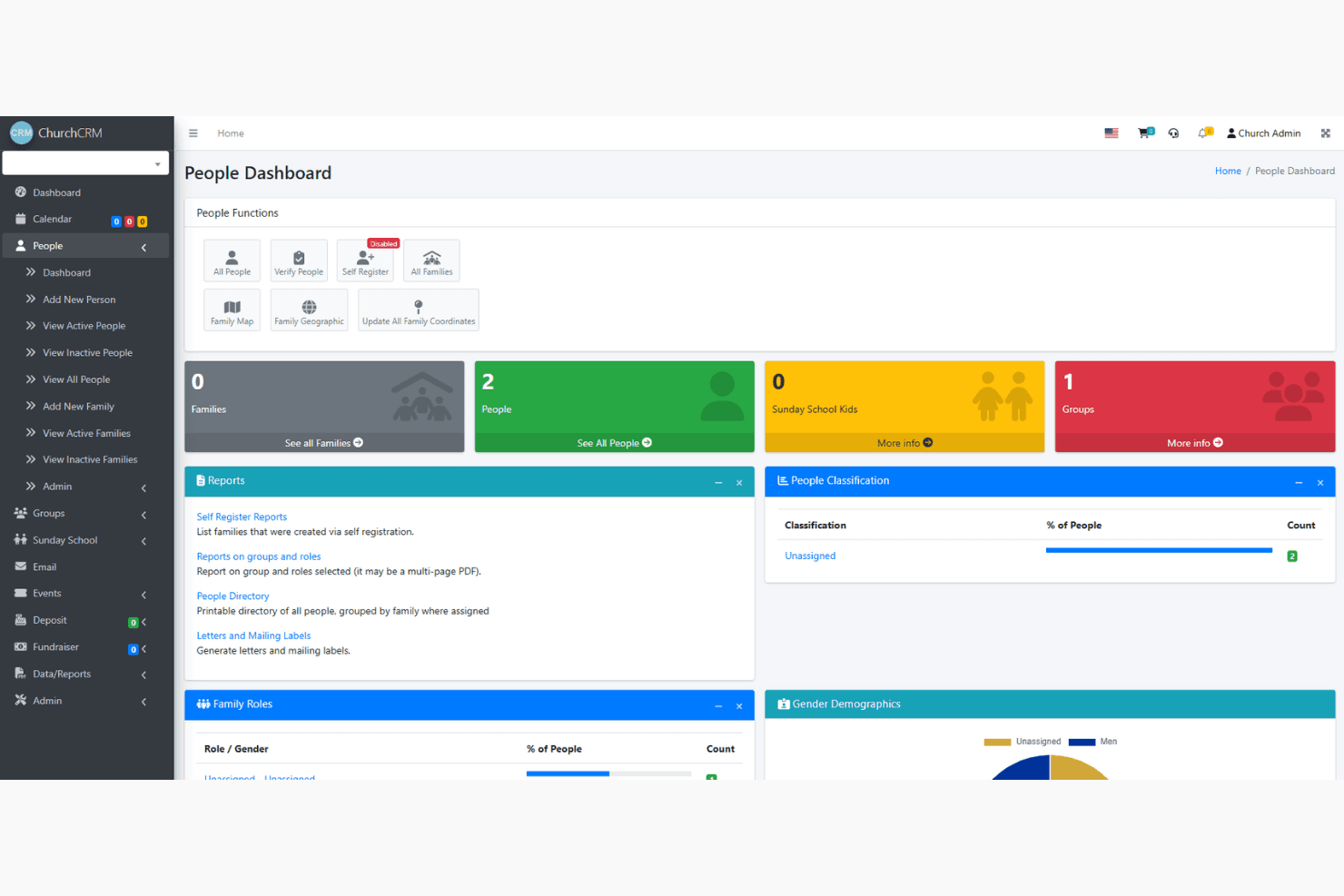The width and height of the screenshot is (1344, 896).
Task: Click the Home breadcrumb link
Action: click(x=1228, y=172)
